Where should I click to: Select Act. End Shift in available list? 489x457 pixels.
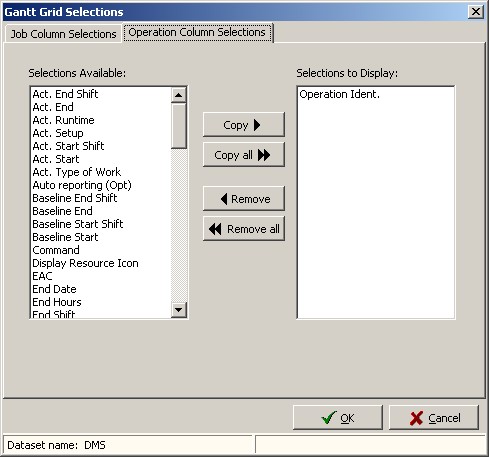(x=65, y=94)
